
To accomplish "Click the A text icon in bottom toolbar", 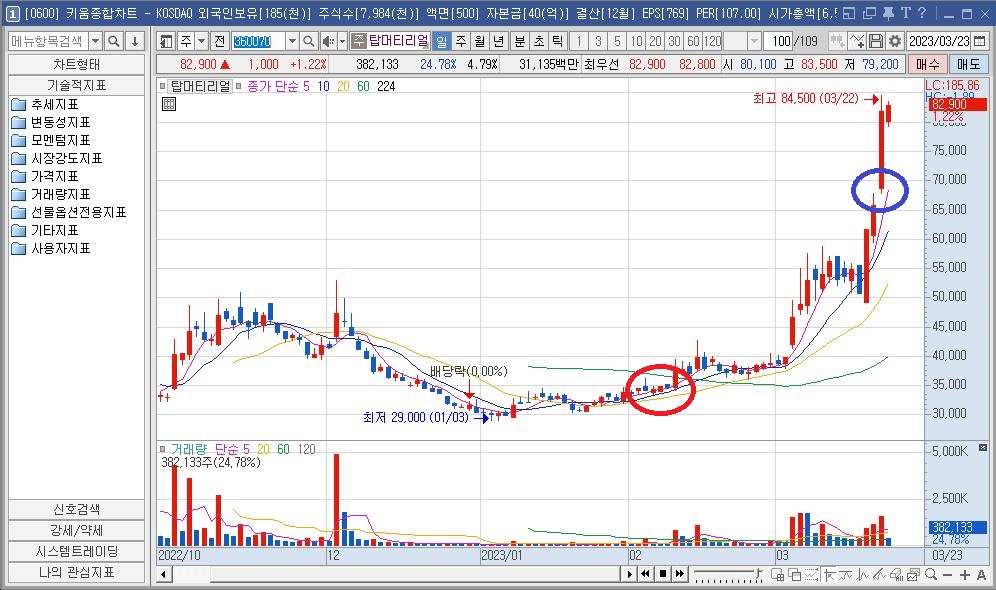I will click(x=981, y=574).
